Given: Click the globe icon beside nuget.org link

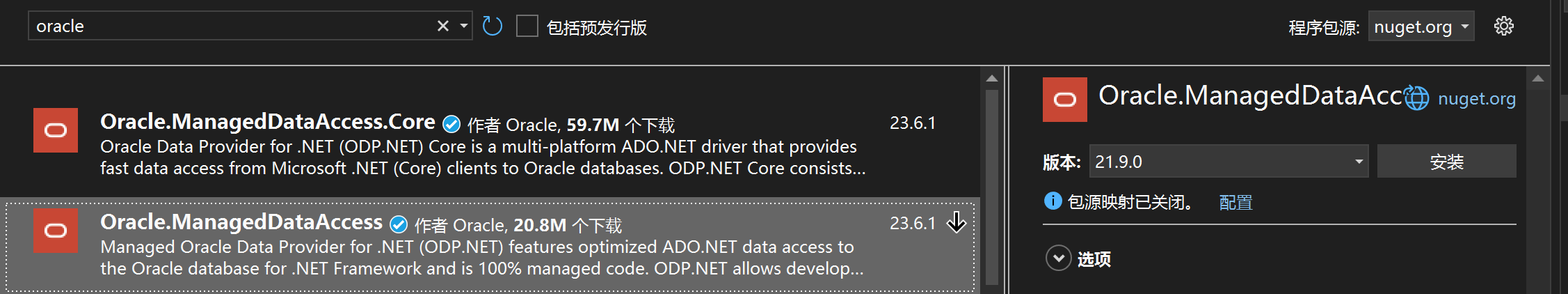Looking at the screenshot, I should tap(1416, 98).
